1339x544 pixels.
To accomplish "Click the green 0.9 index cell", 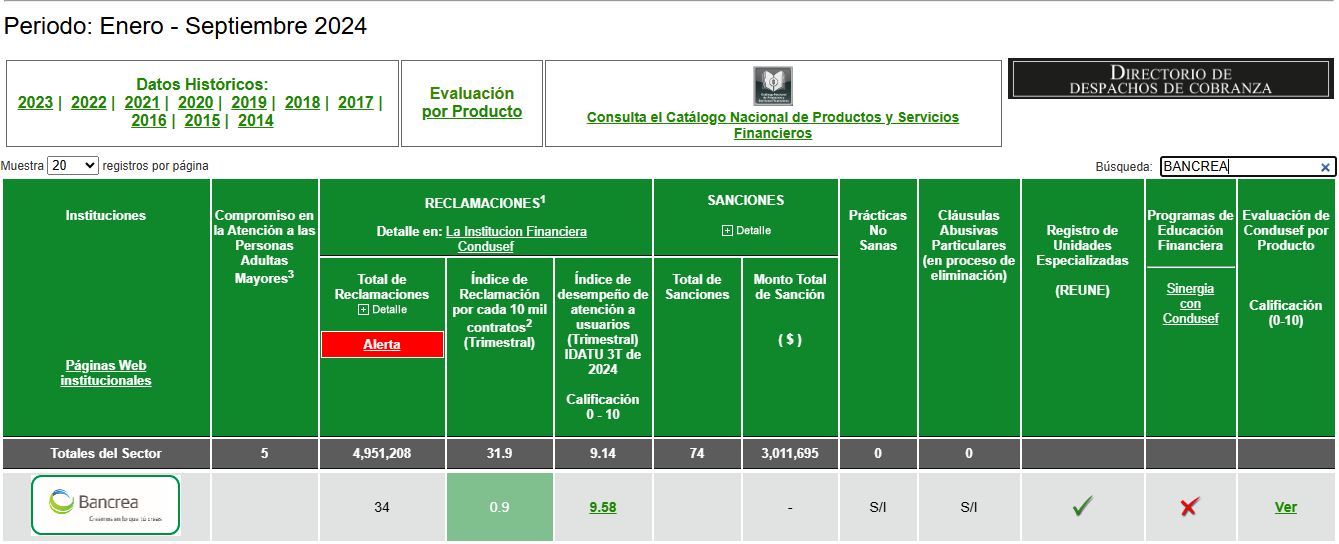I will pyautogui.click(x=499, y=507).
